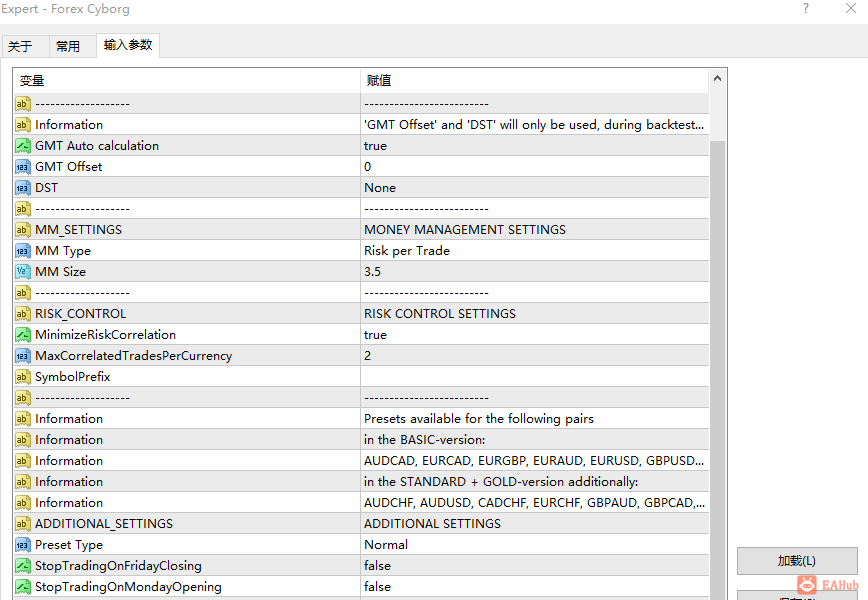Click the 加载(L) button

tap(797, 561)
